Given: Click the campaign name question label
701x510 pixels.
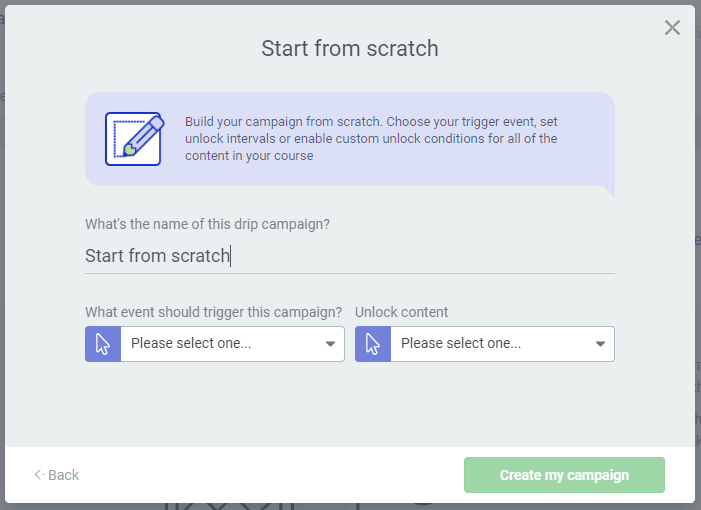Looking at the screenshot, I should [x=207, y=224].
